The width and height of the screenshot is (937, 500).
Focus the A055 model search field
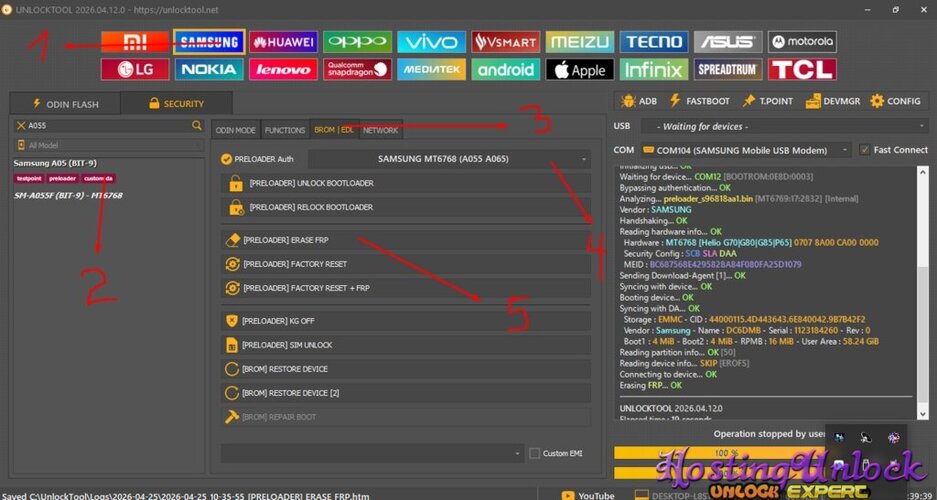(108, 125)
